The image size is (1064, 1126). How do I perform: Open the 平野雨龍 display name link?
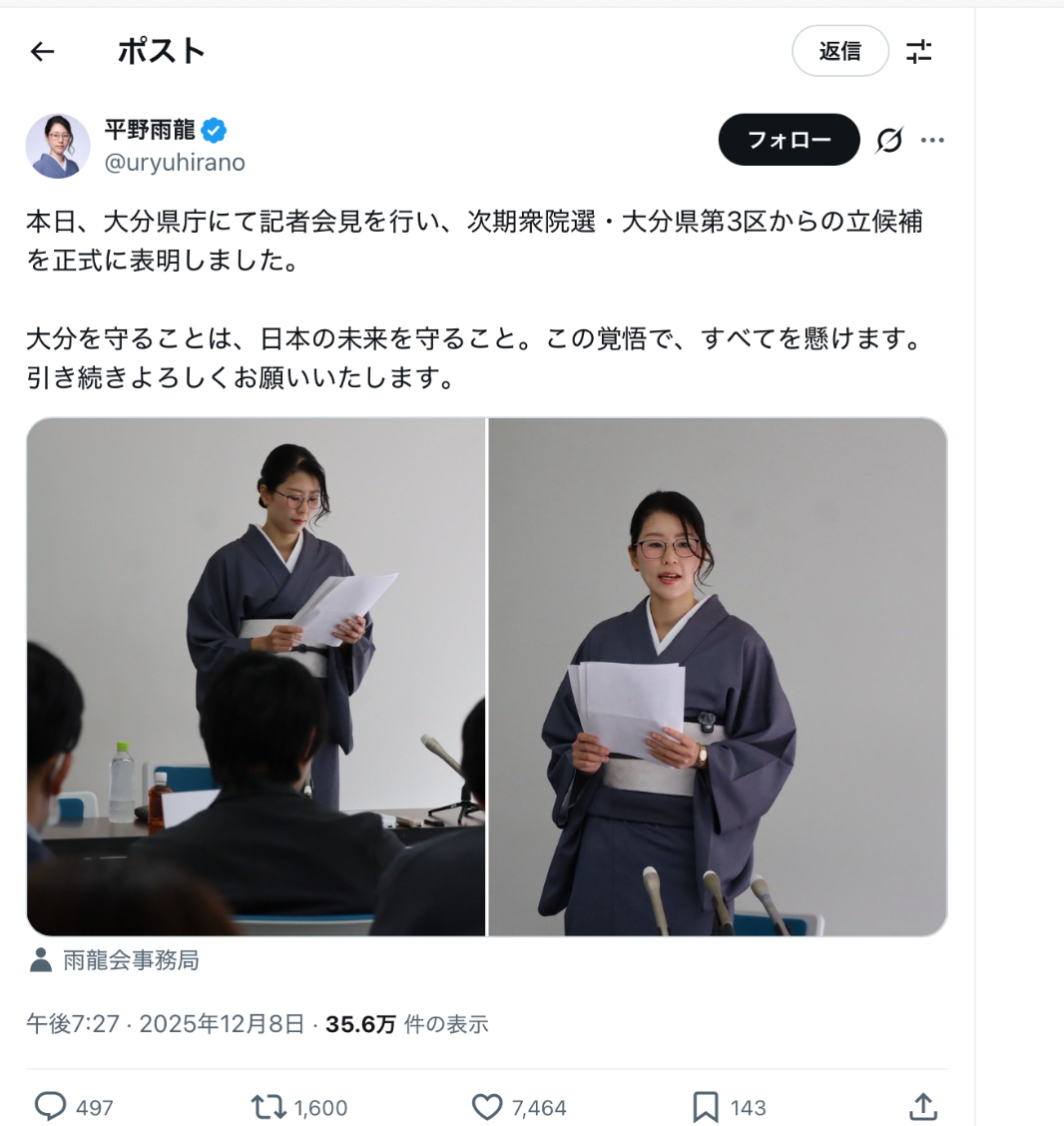(150, 130)
